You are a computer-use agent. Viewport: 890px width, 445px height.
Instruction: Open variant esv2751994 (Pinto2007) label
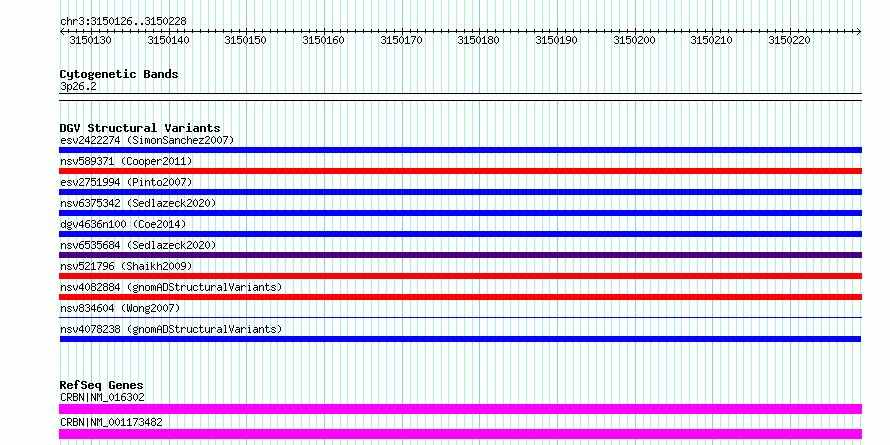[x=126, y=182]
